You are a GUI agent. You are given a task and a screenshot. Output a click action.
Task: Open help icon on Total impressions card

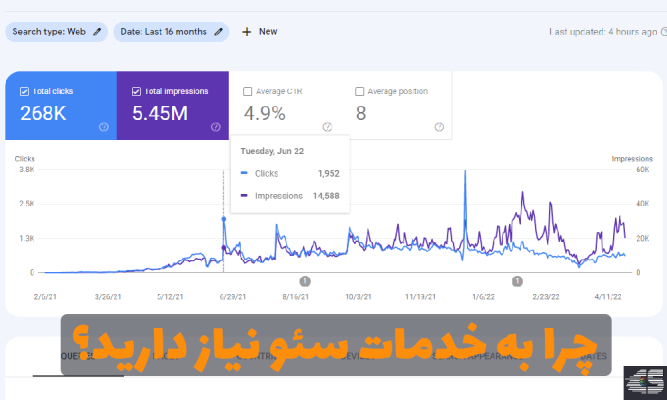216,127
